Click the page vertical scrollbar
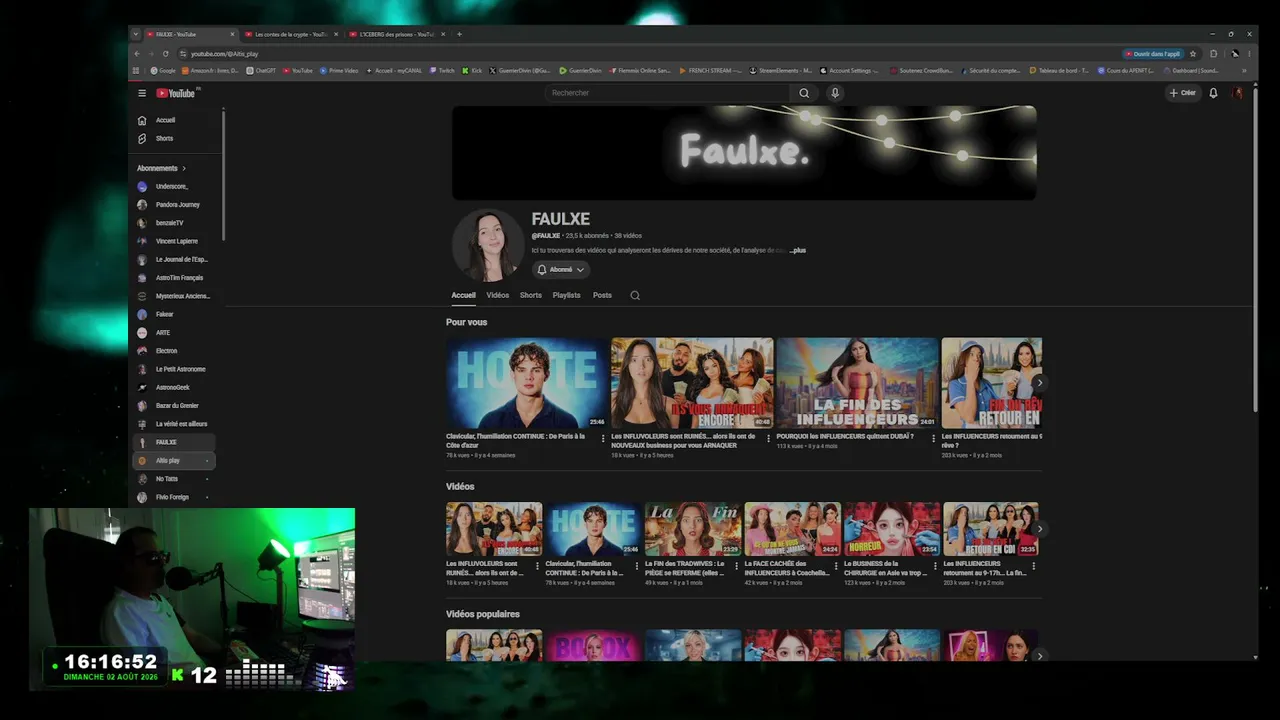The height and width of the screenshot is (720, 1280). coord(1255,250)
